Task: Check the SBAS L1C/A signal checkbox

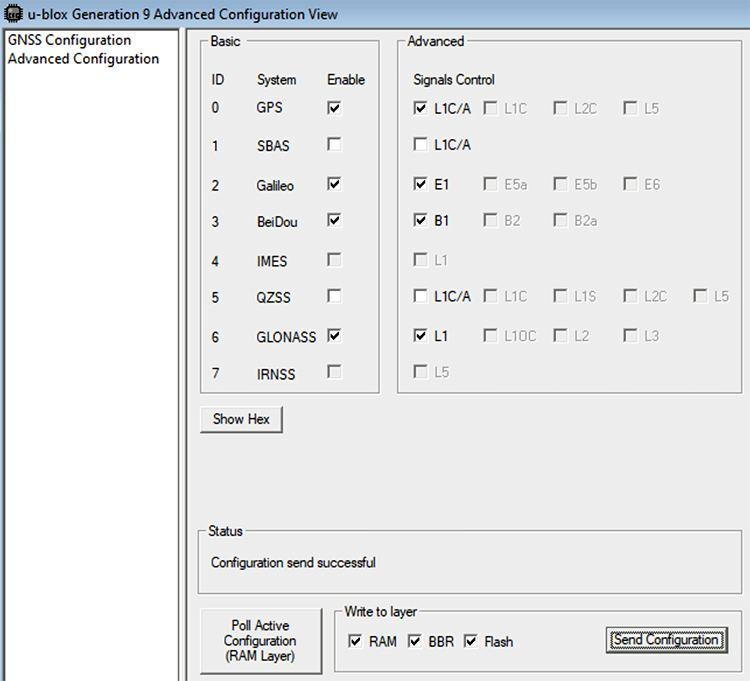Action: [421, 145]
